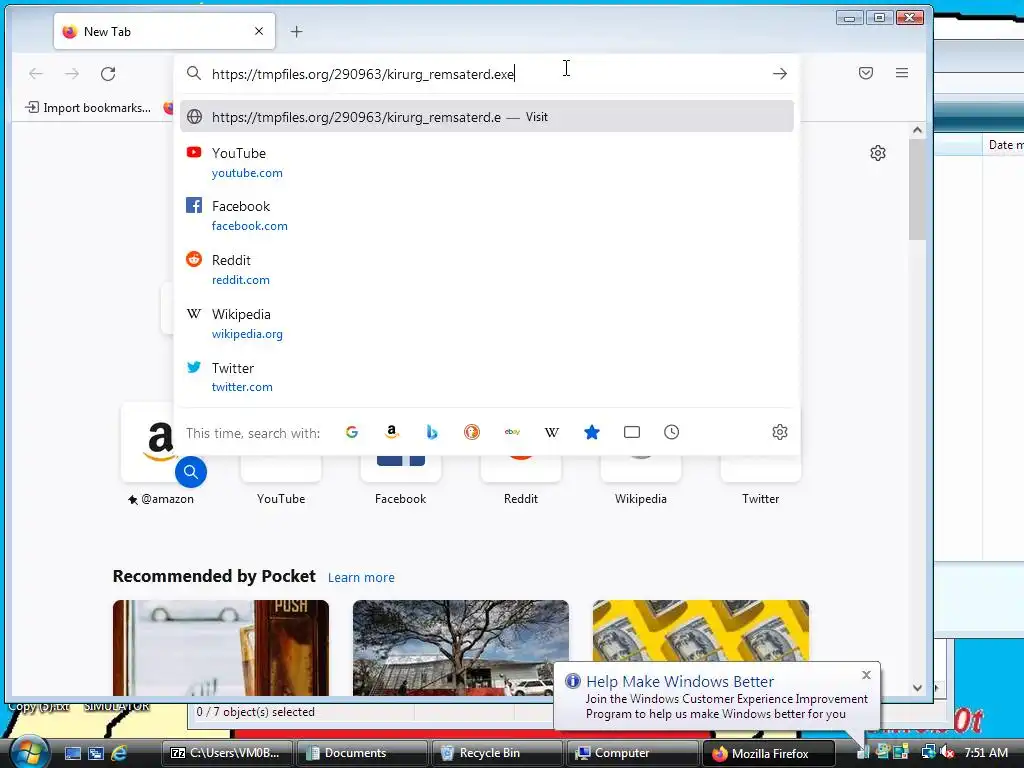
Task: Search bookmarks using the star icon
Action: [592, 432]
